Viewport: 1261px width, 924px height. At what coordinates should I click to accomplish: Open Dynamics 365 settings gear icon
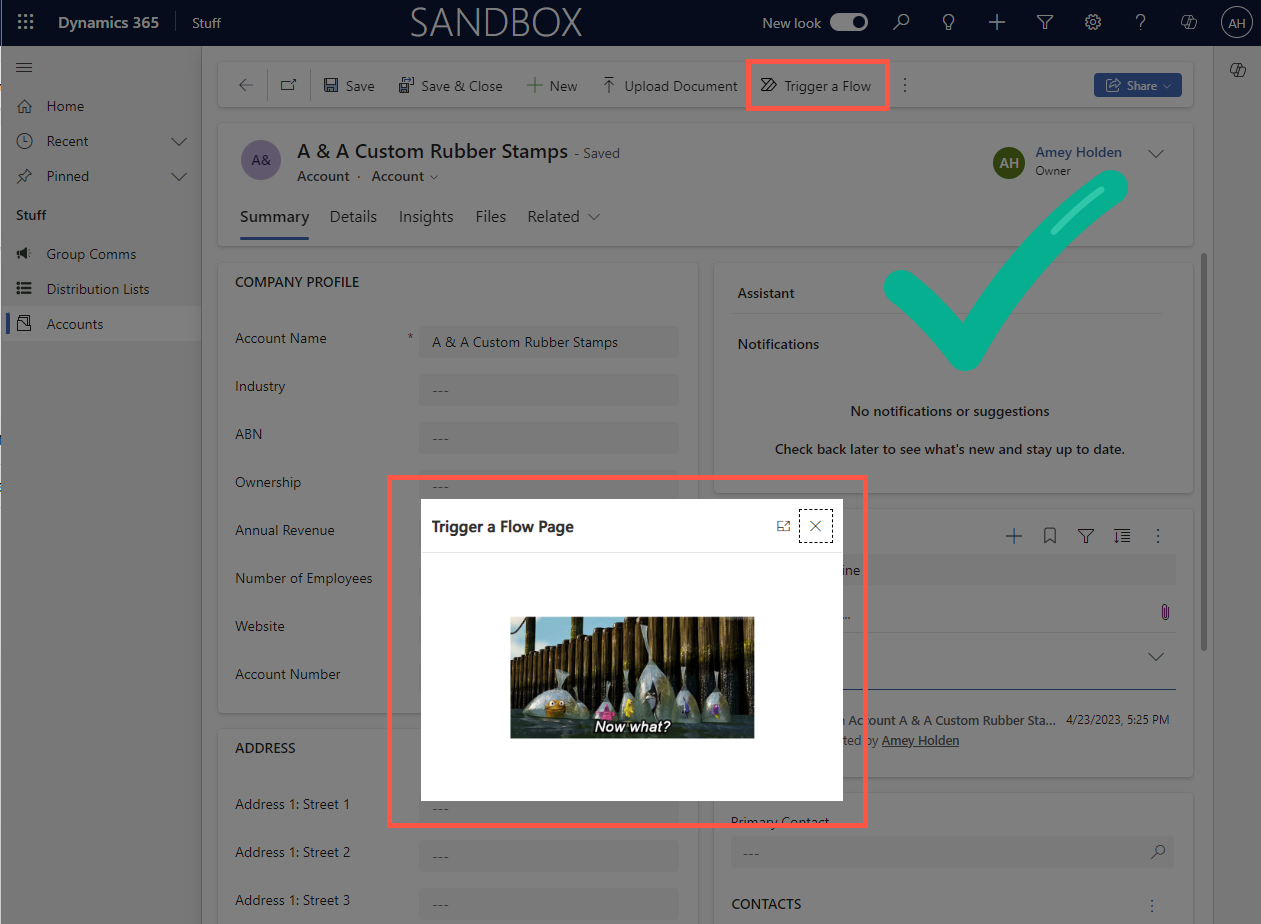click(1092, 22)
